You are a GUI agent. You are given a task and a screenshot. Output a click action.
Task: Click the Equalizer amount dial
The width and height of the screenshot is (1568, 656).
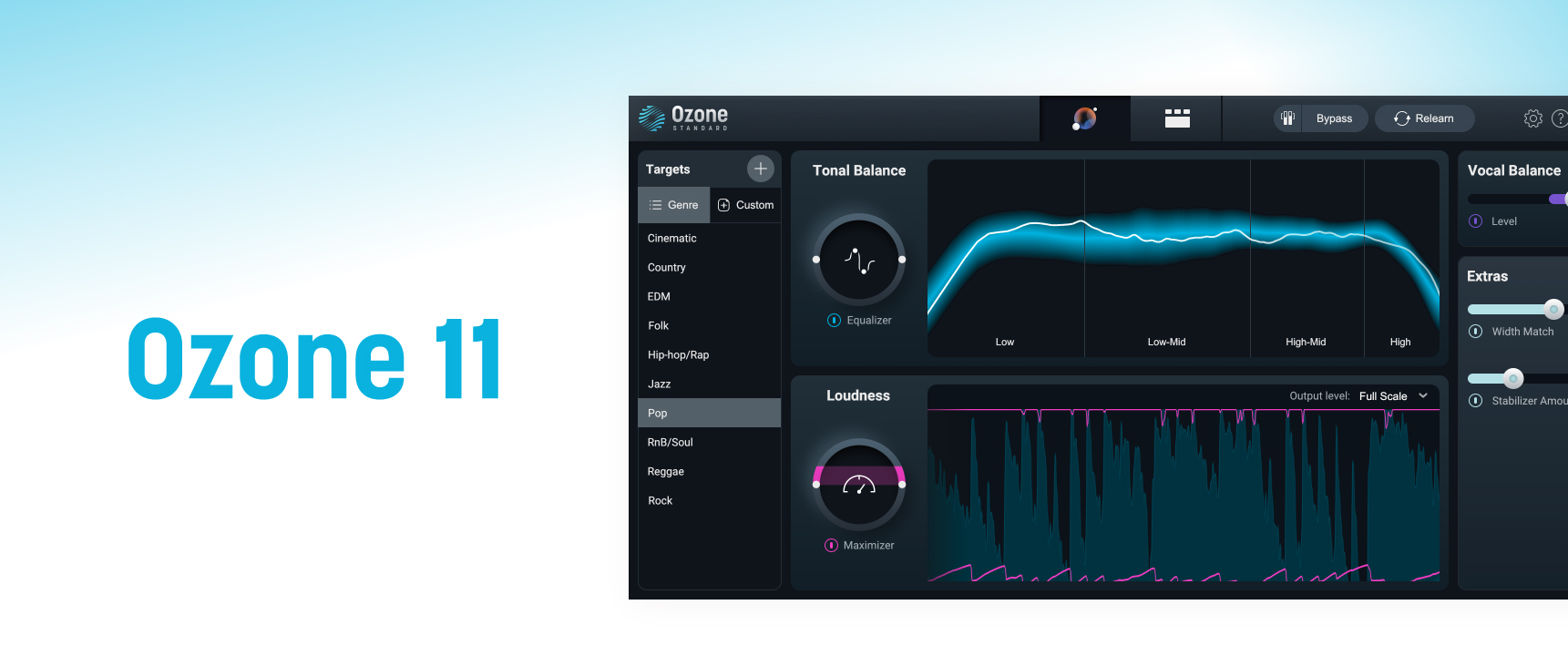[859, 260]
